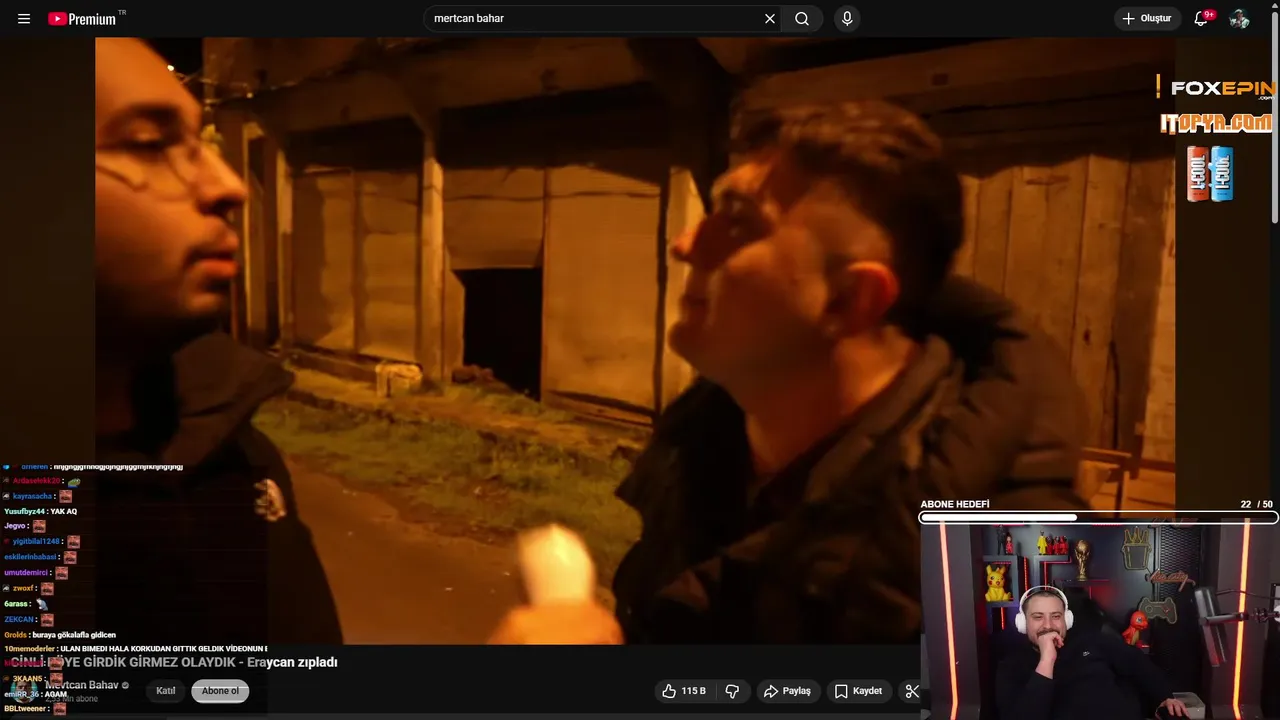Like the video showing 115 B
This screenshot has height=720, width=1280.
coord(684,691)
